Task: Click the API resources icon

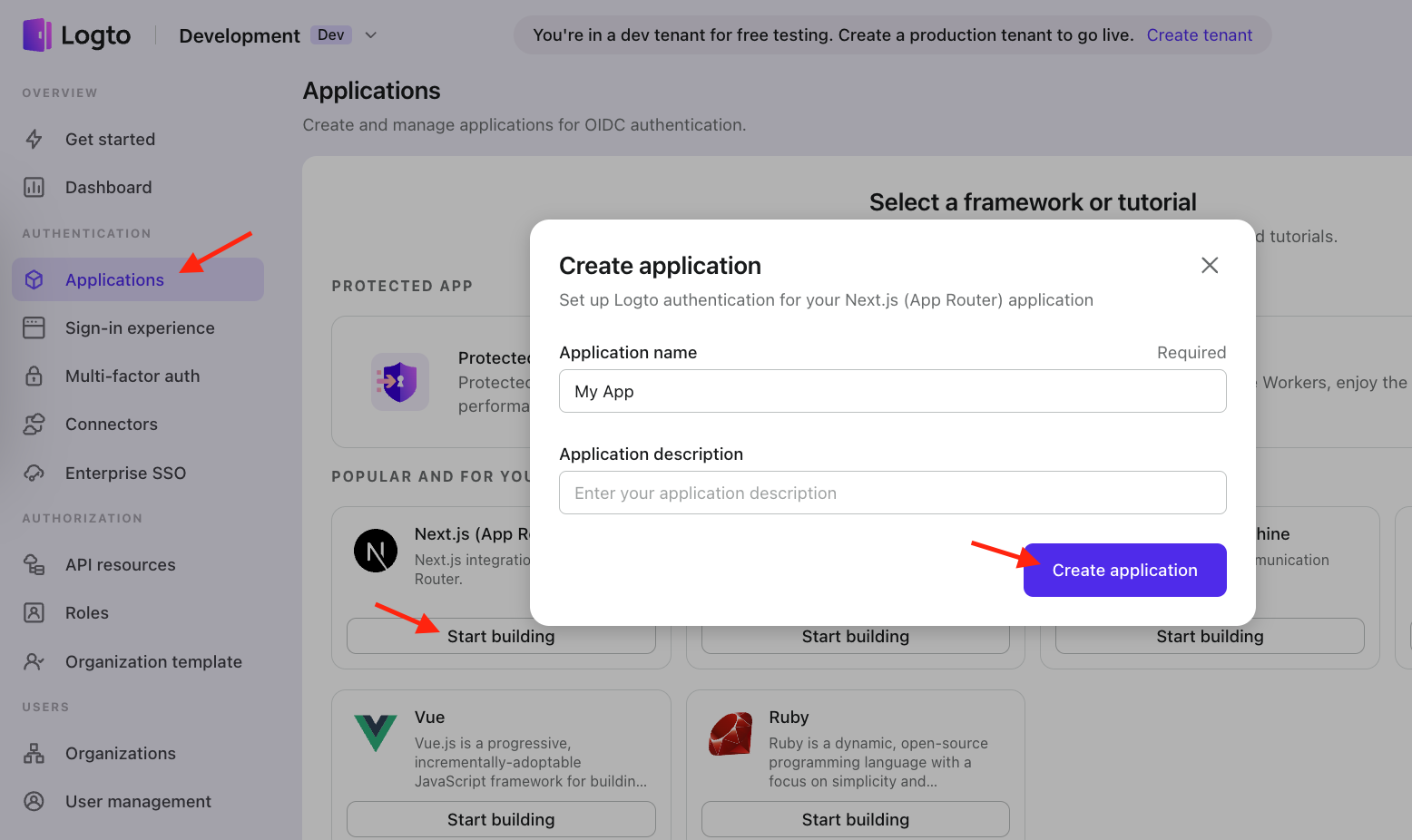Action: pyautogui.click(x=34, y=564)
